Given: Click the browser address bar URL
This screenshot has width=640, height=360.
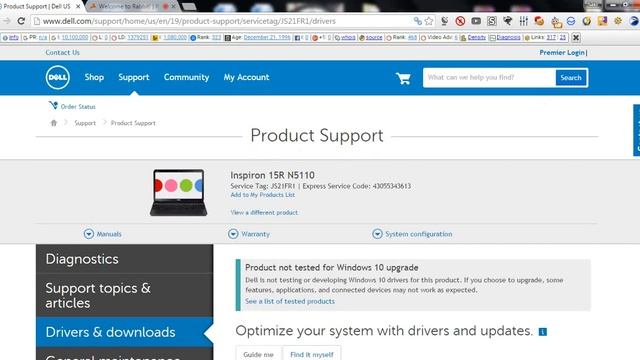Looking at the screenshot, I should tap(189, 21).
